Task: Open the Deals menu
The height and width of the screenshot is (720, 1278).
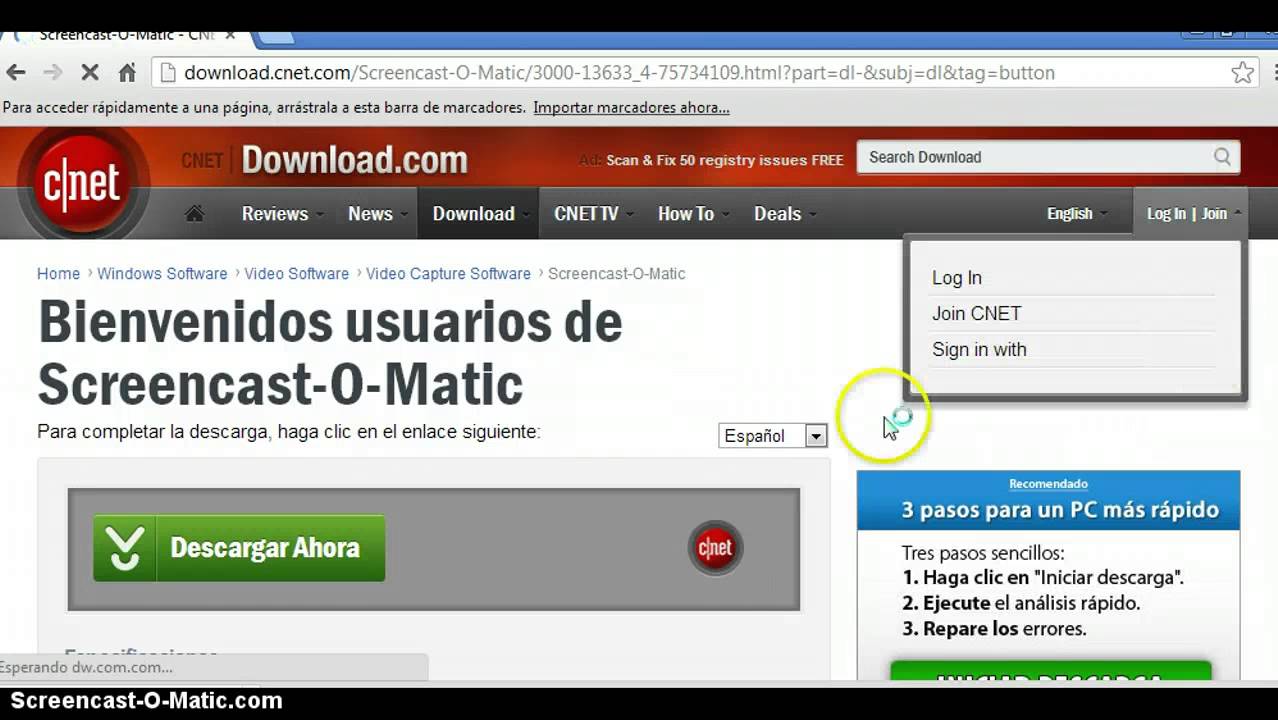Action: (x=785, y=213)
